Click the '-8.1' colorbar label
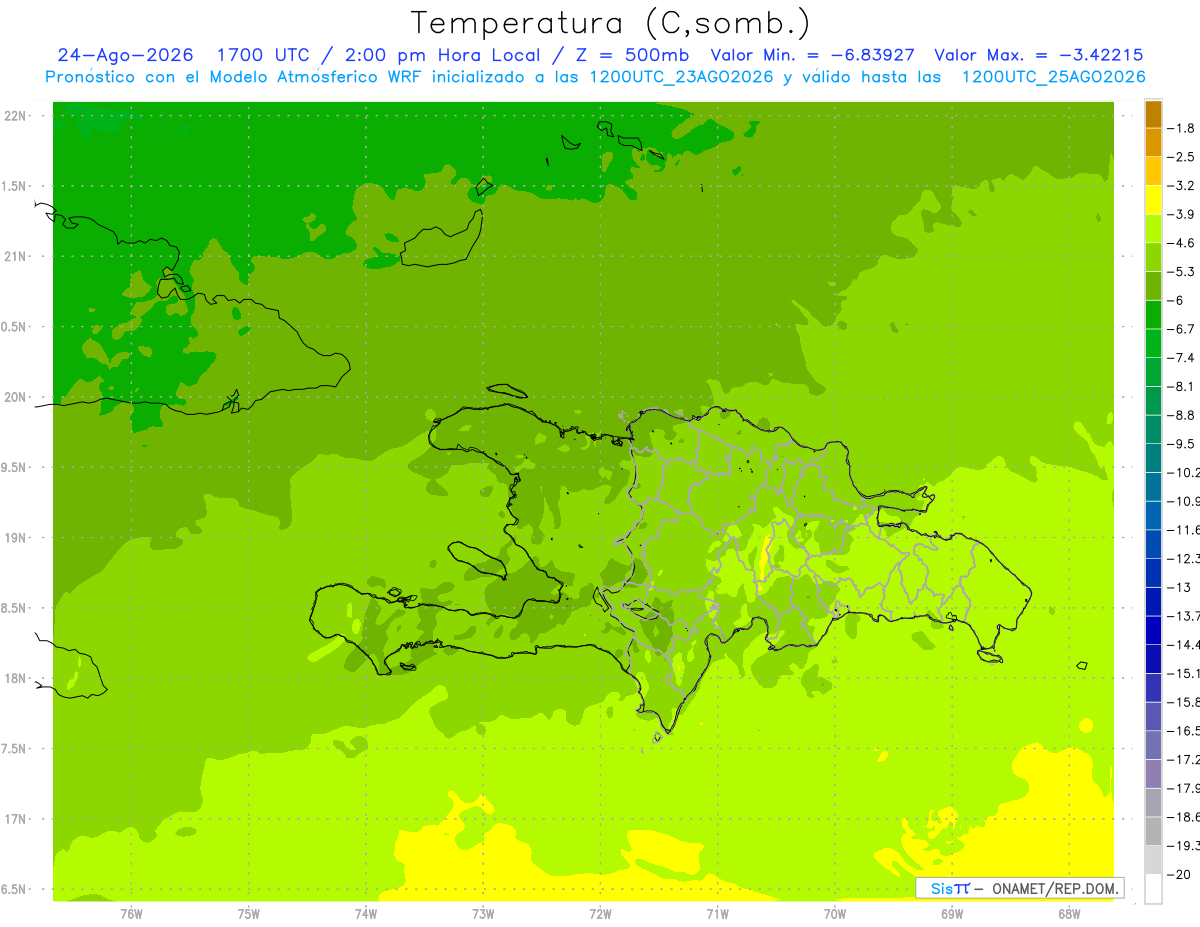The image size is (1200, 927). pos(1181,387)
